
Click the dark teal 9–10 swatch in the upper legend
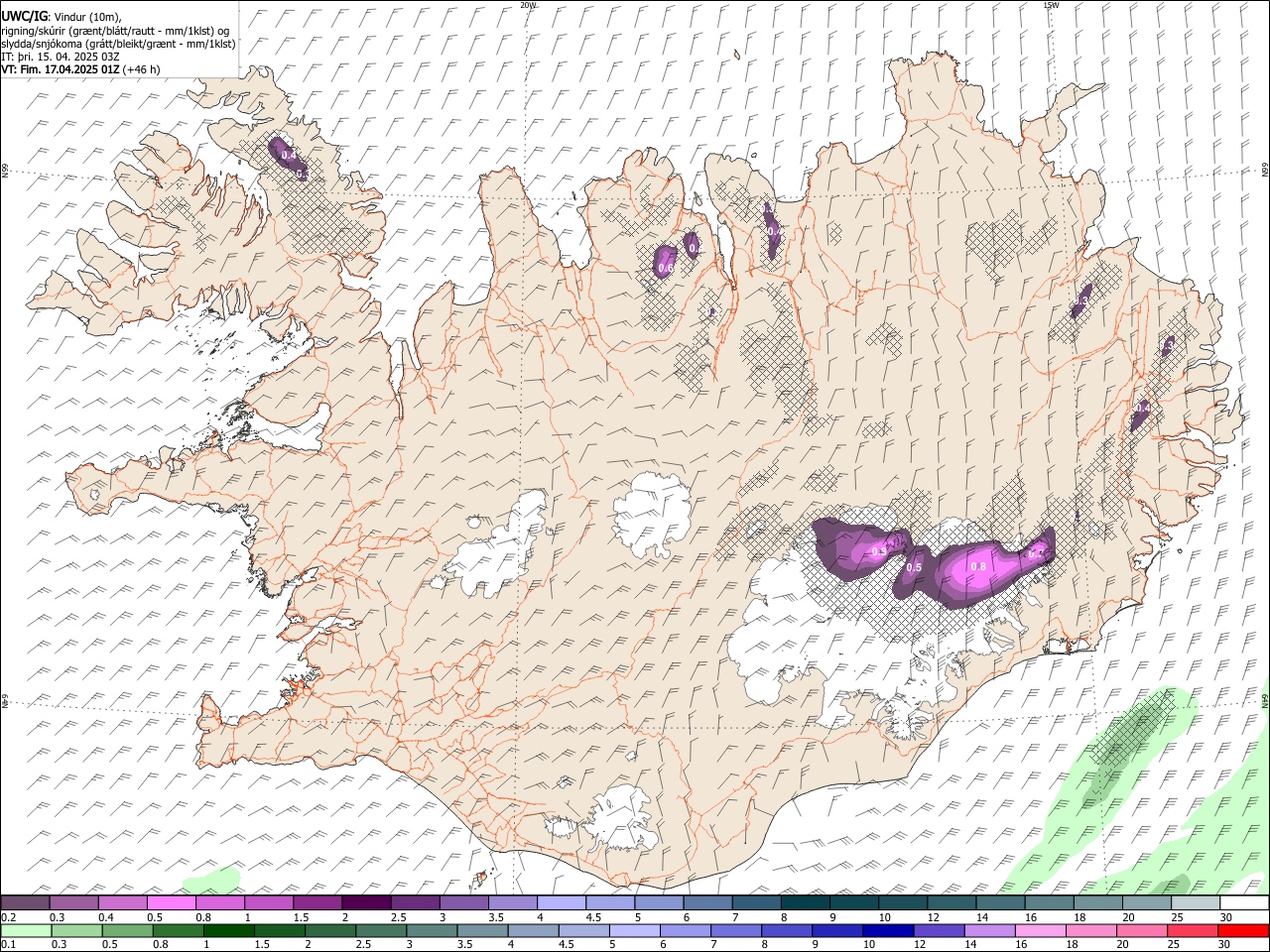pos(853,903)
